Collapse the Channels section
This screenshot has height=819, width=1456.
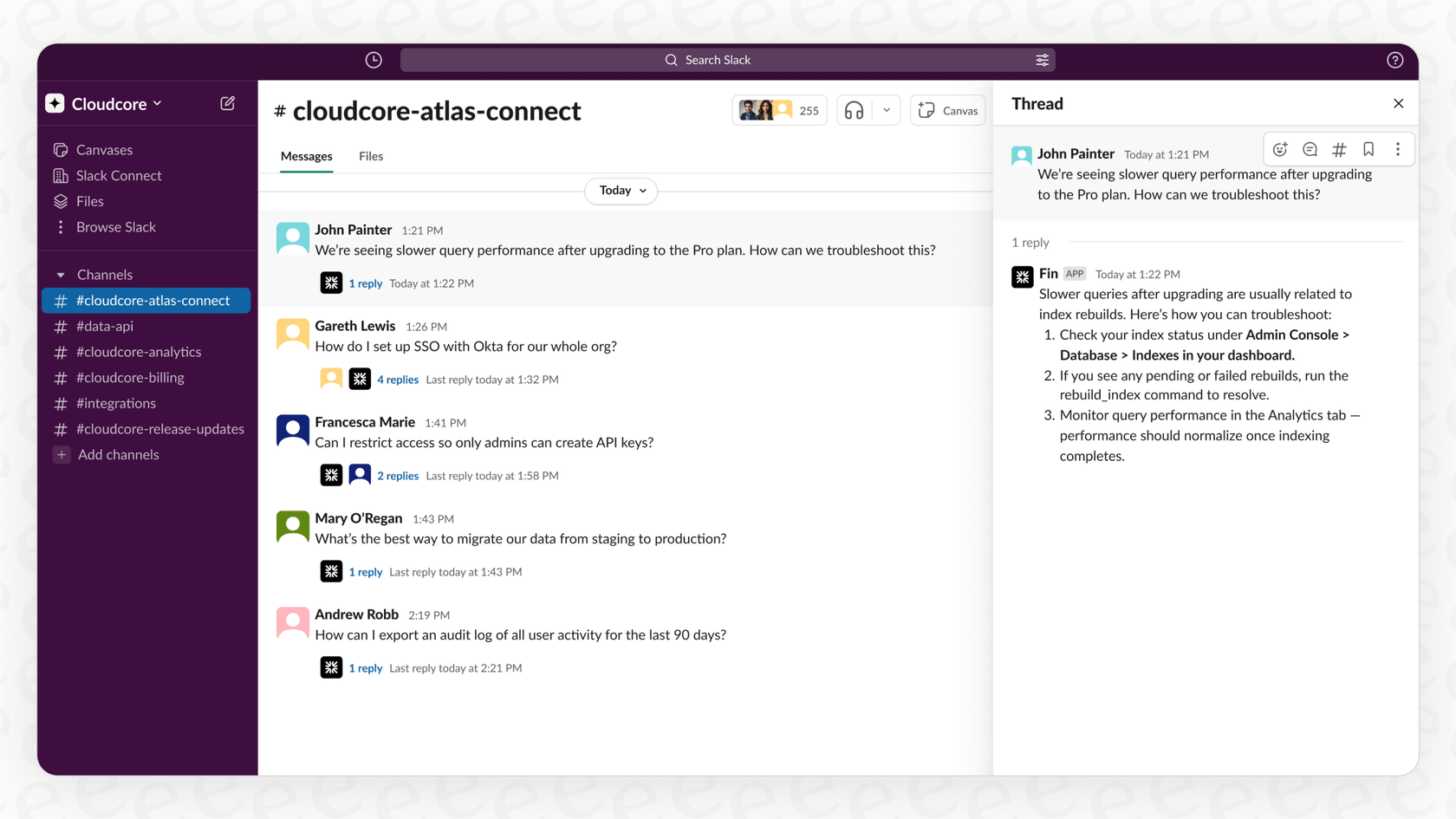click(x=60, y=274)
